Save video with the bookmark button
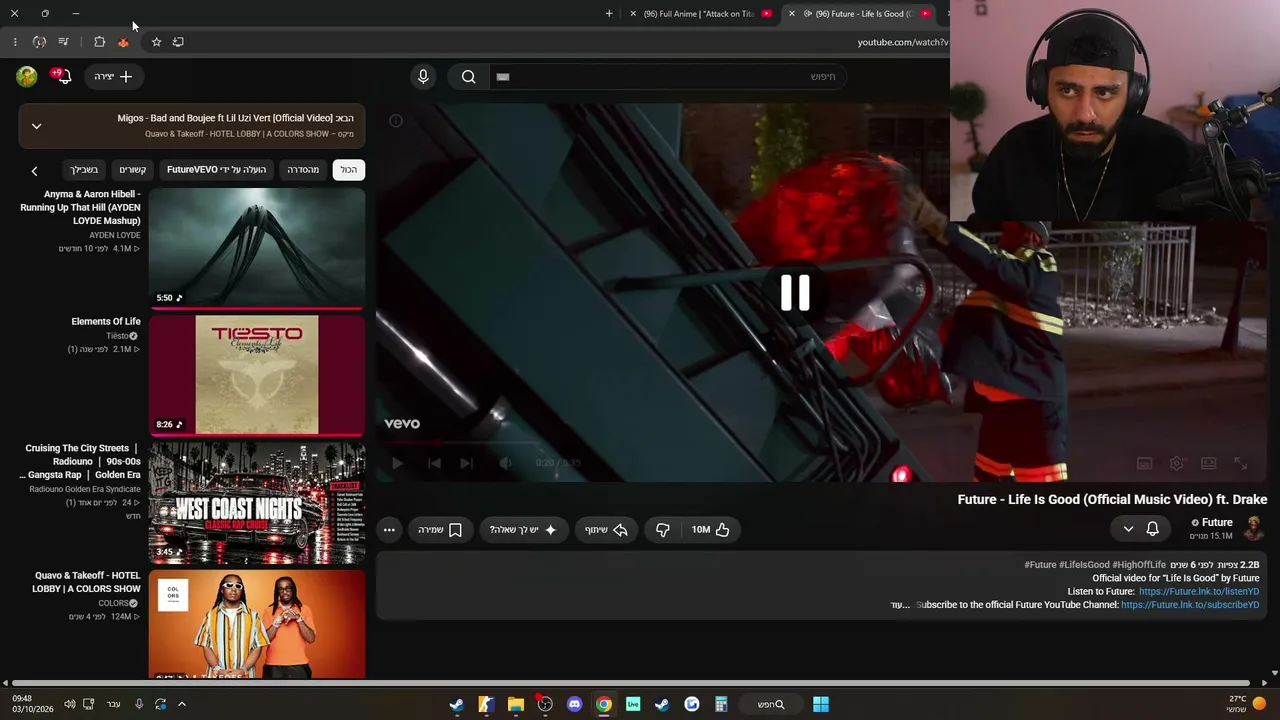Viewport: 1280px width, 720px height. (x=440, y=530)
